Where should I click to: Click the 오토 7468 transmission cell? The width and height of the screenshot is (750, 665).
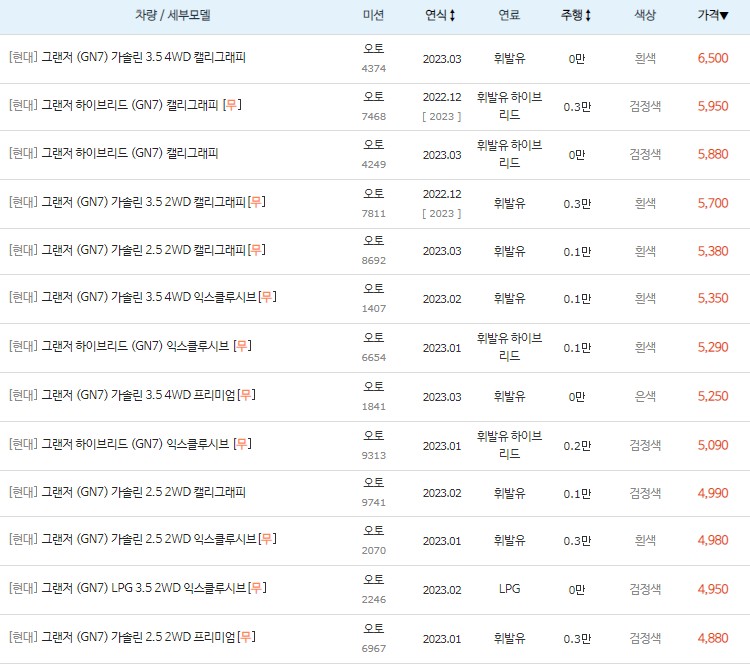tap(374, 106)
